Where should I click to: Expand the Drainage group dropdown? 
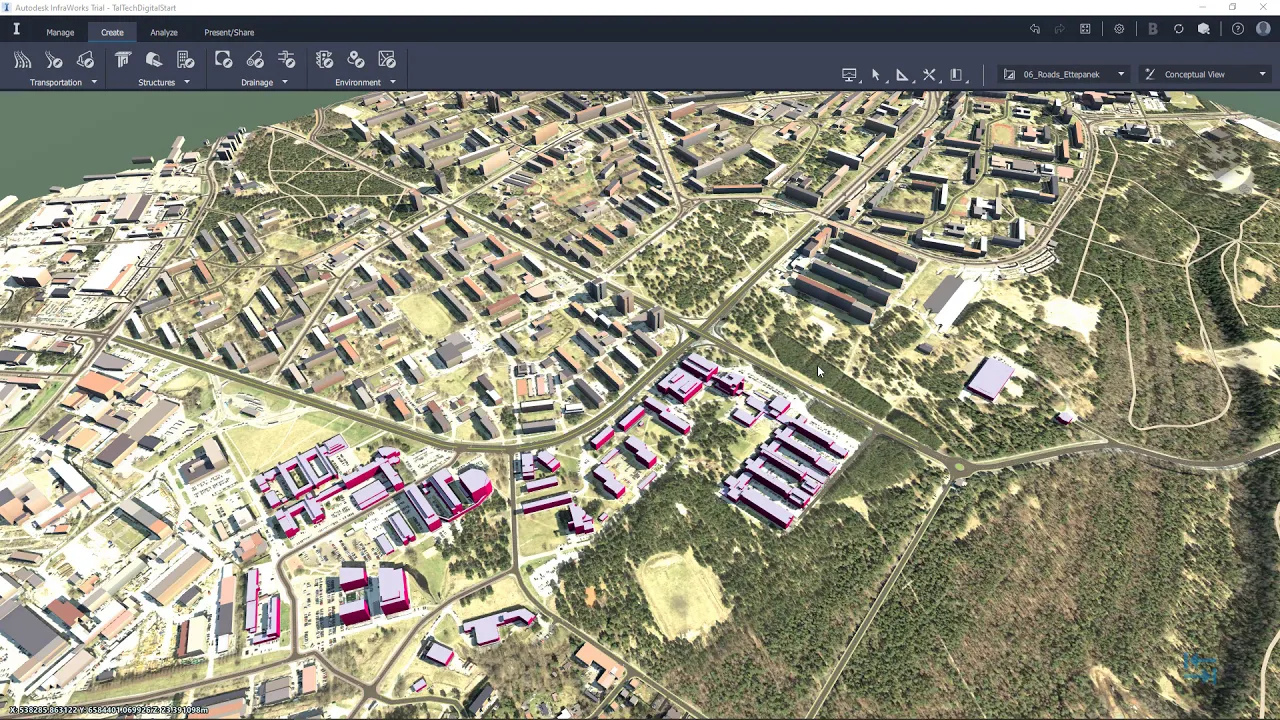pos(284,82)
